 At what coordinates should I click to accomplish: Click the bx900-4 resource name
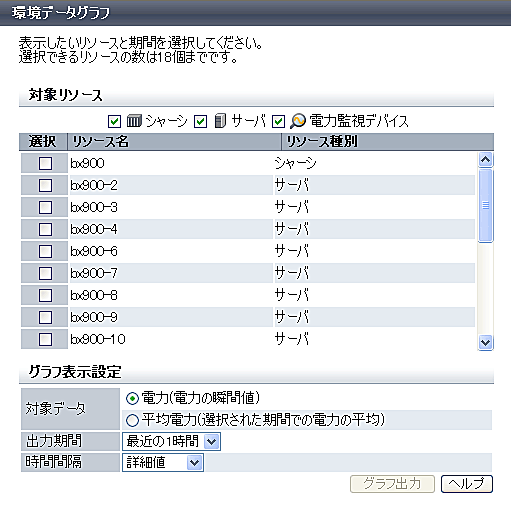(x=94, y=229)
